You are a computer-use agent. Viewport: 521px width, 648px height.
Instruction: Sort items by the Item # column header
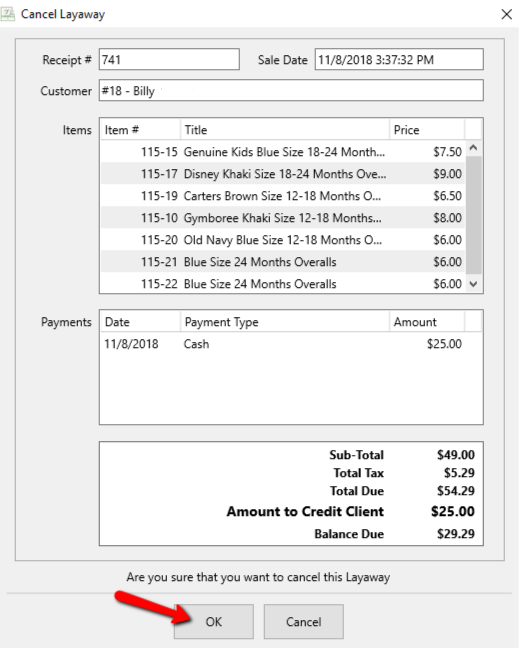(140, 130)
